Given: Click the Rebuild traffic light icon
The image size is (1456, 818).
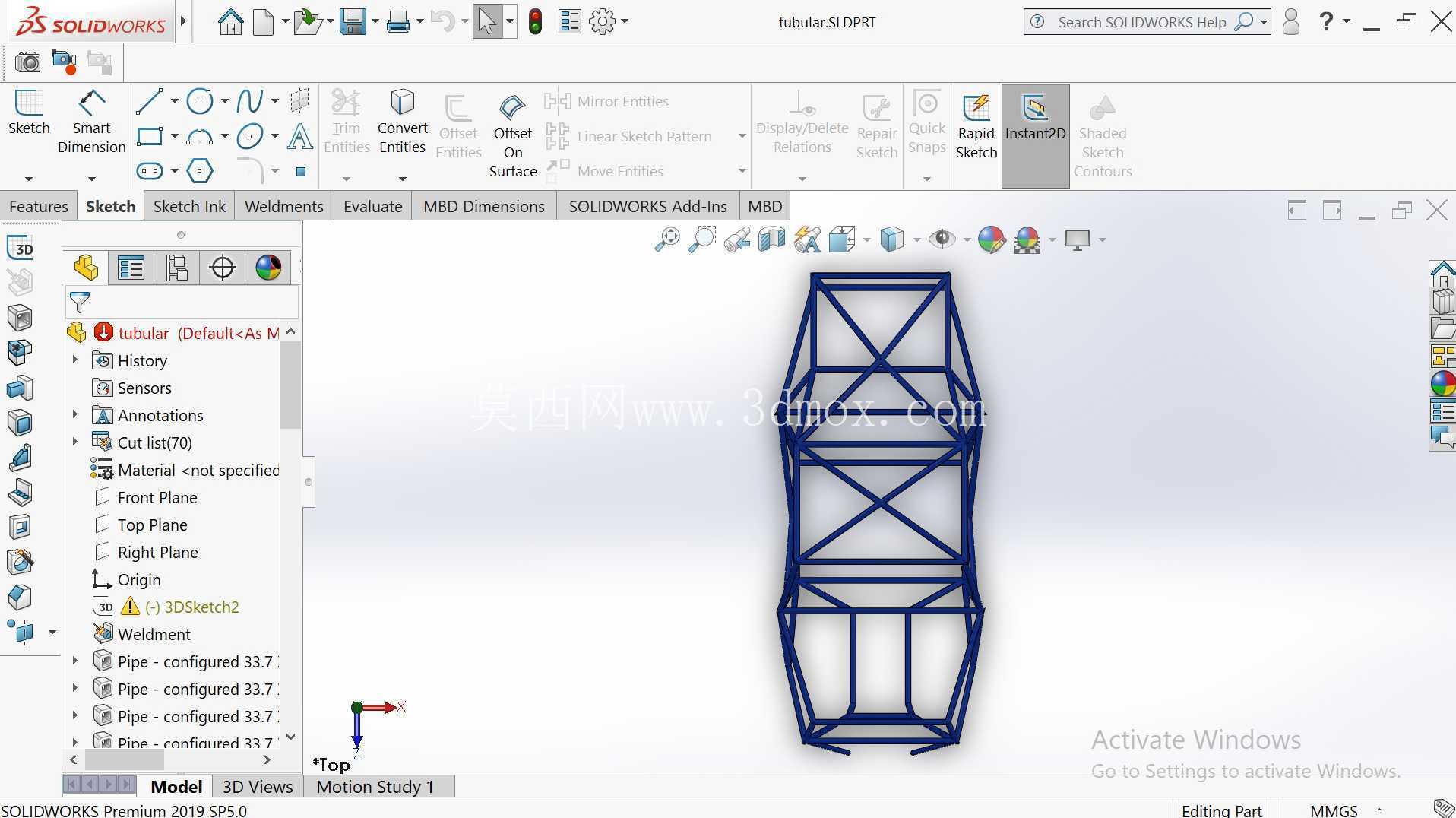Looking at the screenshot, I should coord(535,21).
